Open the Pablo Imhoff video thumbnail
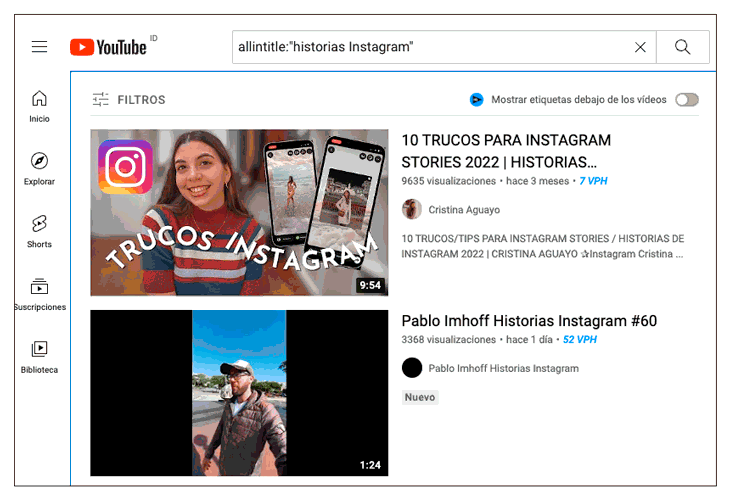Image resolution: width=730 pixels, height=497 pixels. tap(239, 393)
